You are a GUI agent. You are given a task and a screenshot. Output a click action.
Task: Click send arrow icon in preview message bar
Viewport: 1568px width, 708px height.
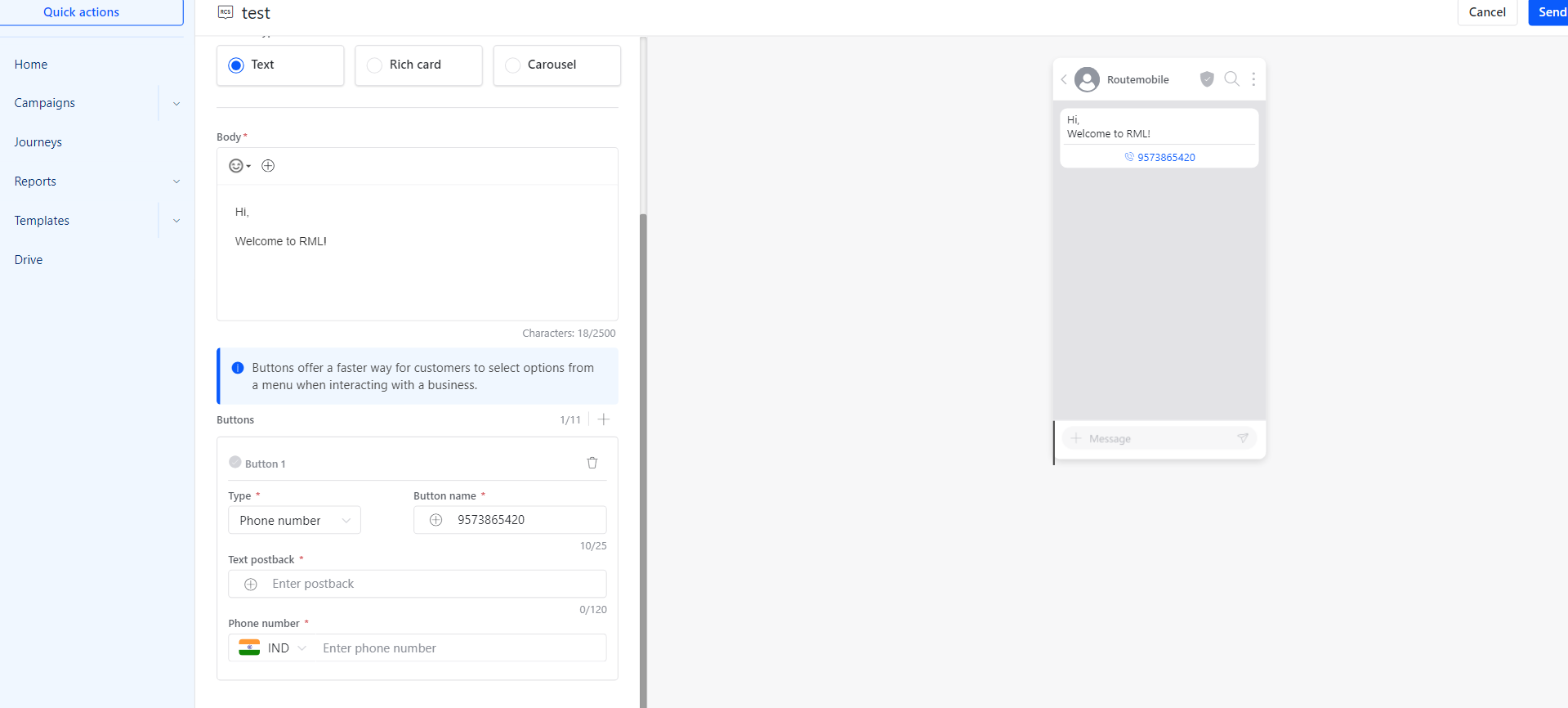click(x=1243, y=438)
